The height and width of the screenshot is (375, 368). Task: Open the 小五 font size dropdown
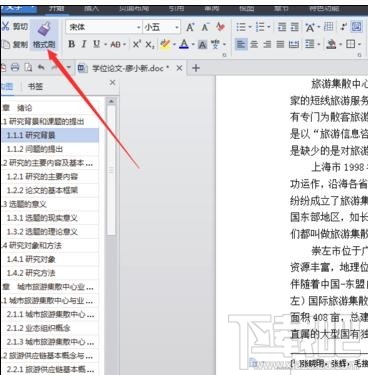(x=177, y=27)
